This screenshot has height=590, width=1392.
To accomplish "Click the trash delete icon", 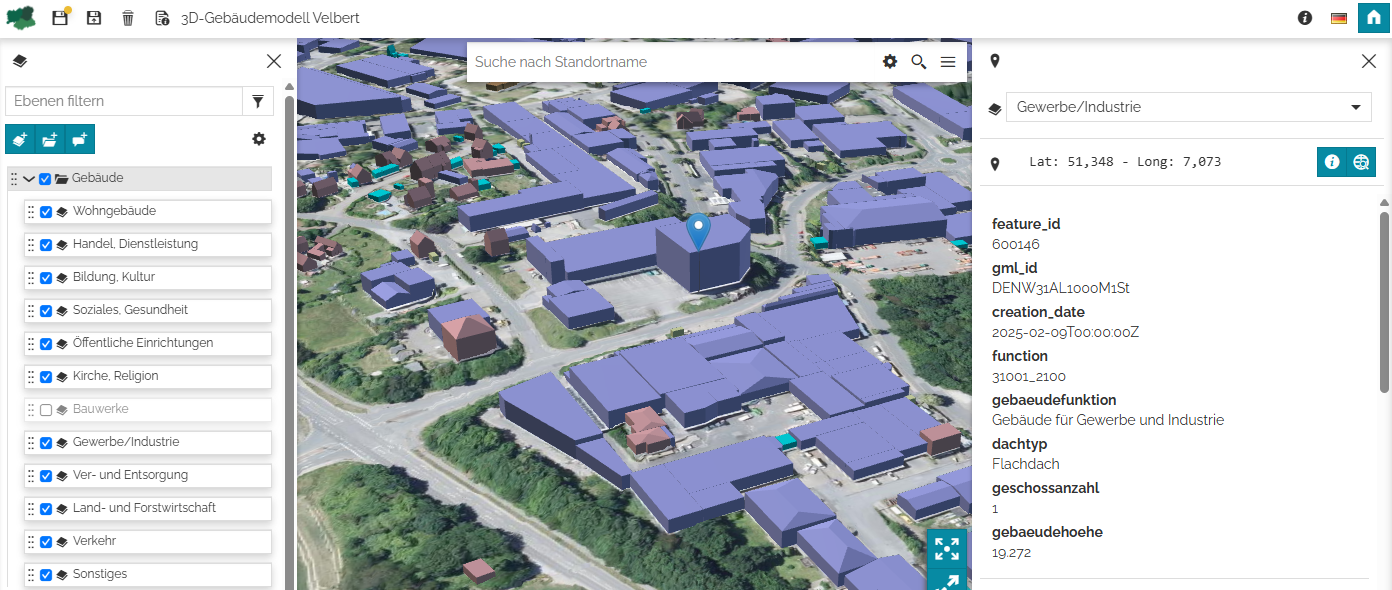I will [128, 18].
